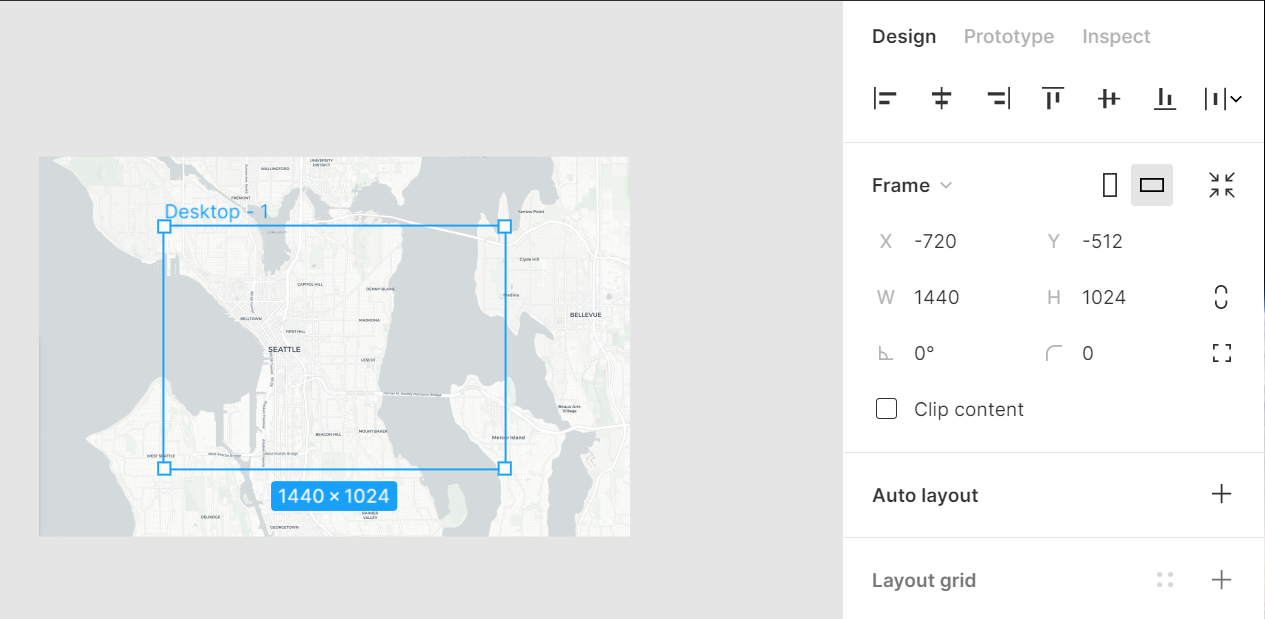Toggle the Clip content checkbox
1265x619 pixels.
(x=886, y=409)
